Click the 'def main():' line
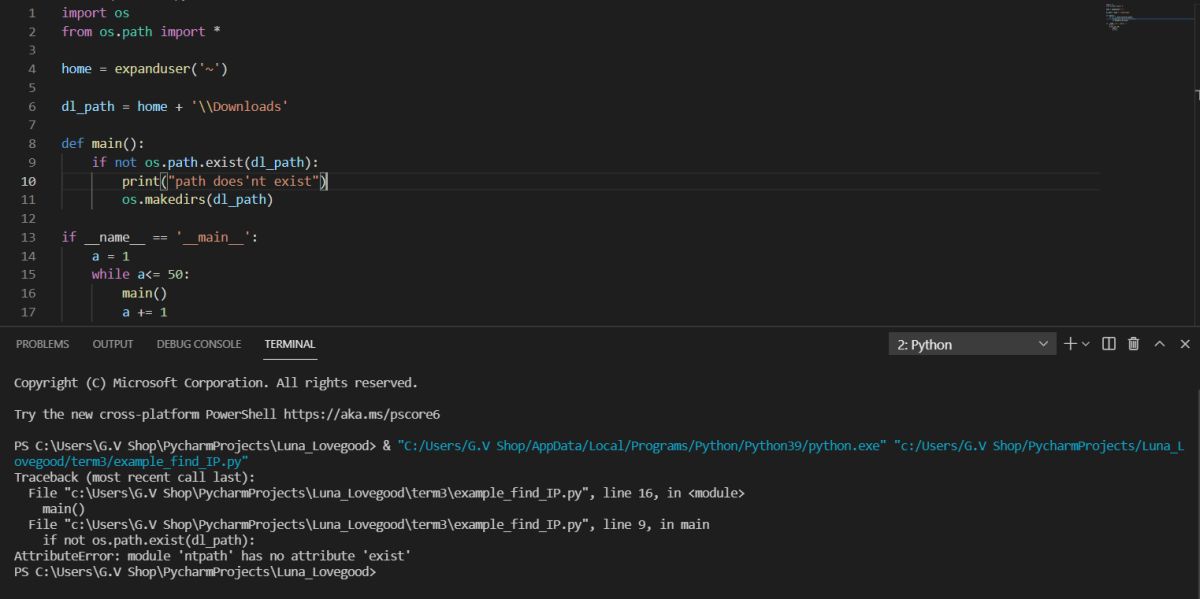Viewport: 1200px width, 599px height. 103,143
